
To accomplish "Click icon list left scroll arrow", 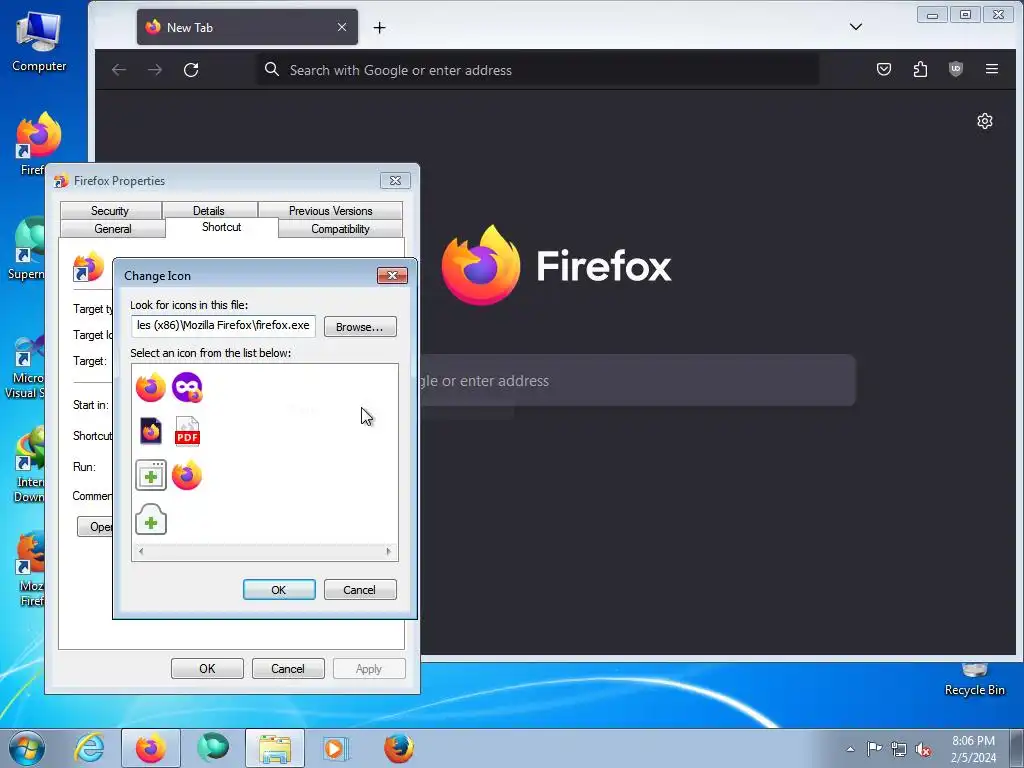I will [x=141, y=552].
